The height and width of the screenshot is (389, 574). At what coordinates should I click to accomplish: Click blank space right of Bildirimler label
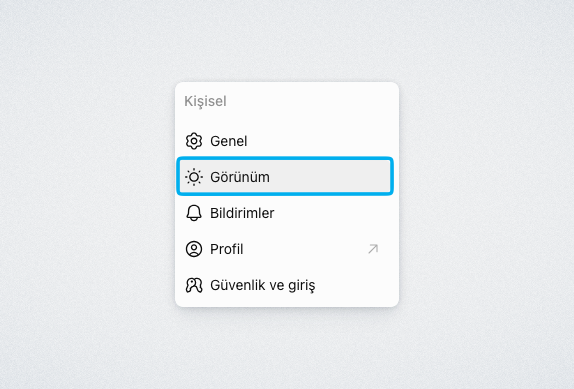pos(331,213)
